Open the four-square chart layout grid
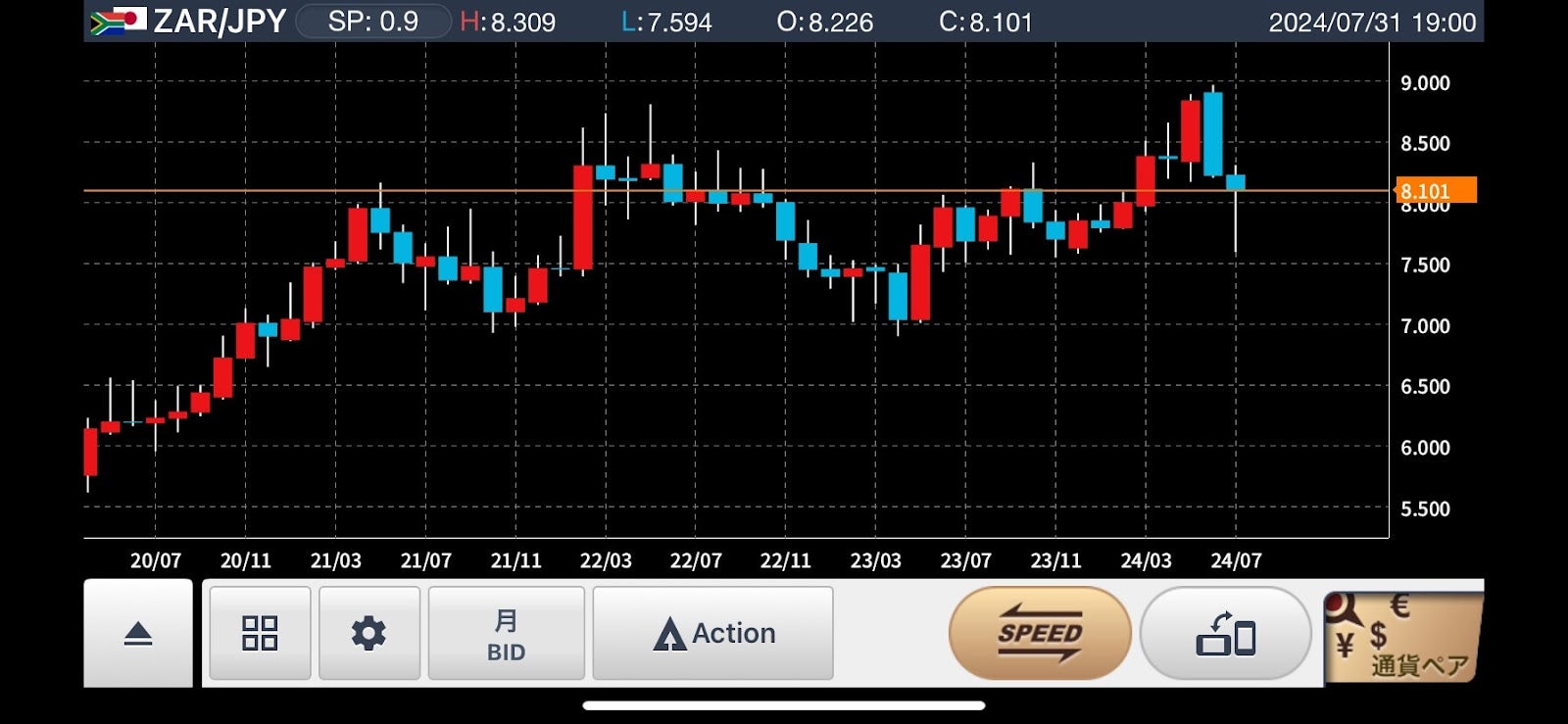The height and width of the screenshot is (724, 1568). coord(260,633)
